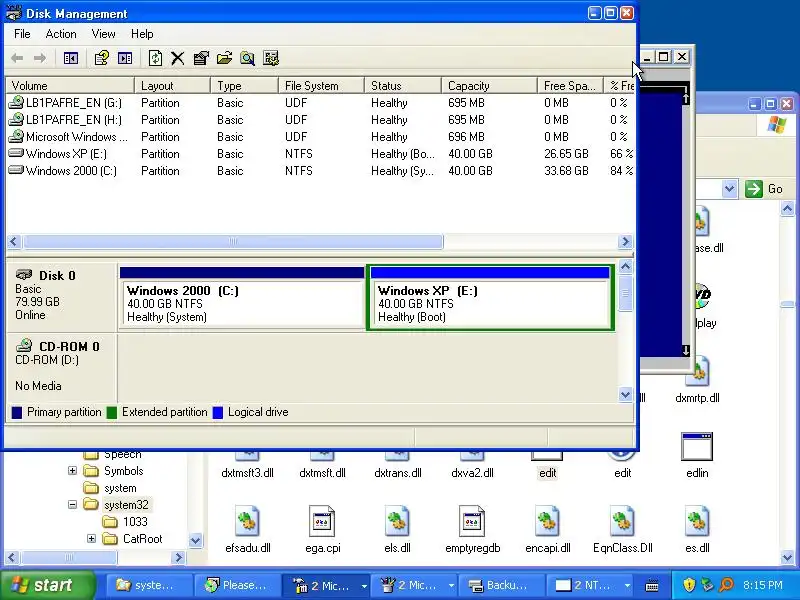Image resolution: width=800 pixels, height=600 pixels.
Task: Click the Go button in Explorer window
Action: (764, 189)
